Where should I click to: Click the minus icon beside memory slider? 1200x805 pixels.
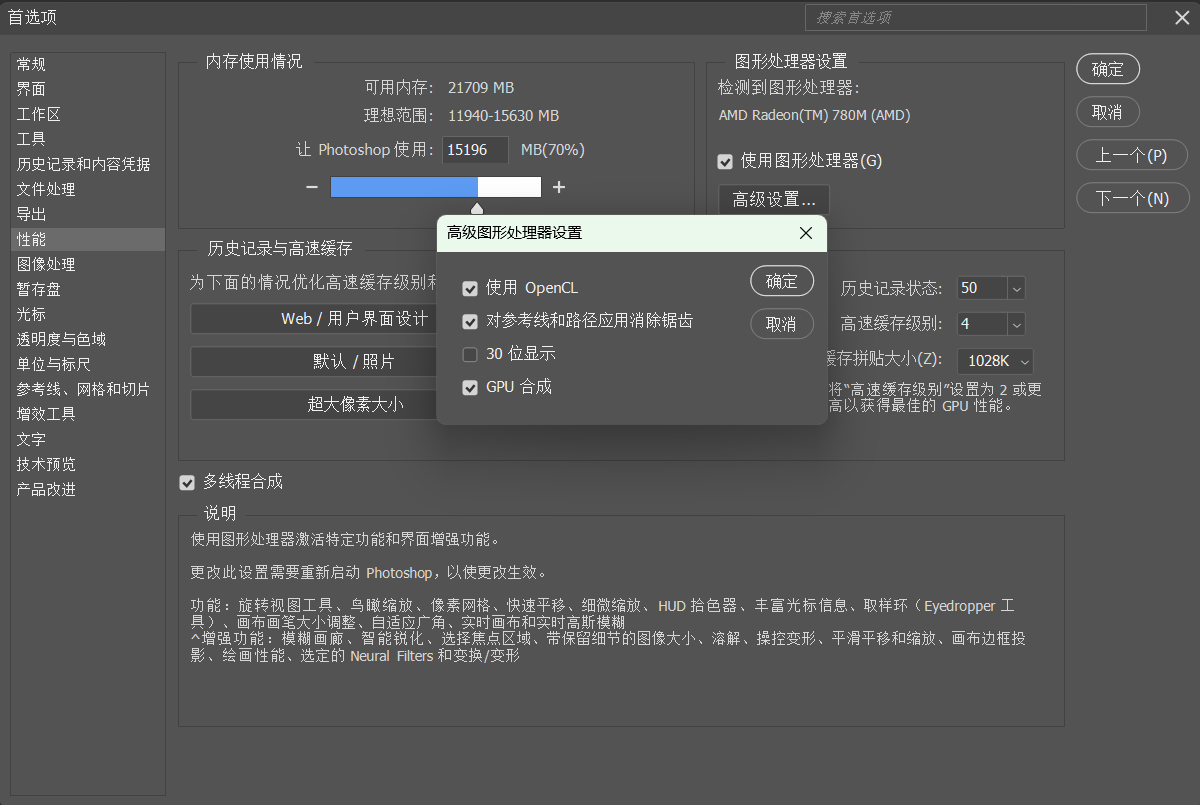312,187
